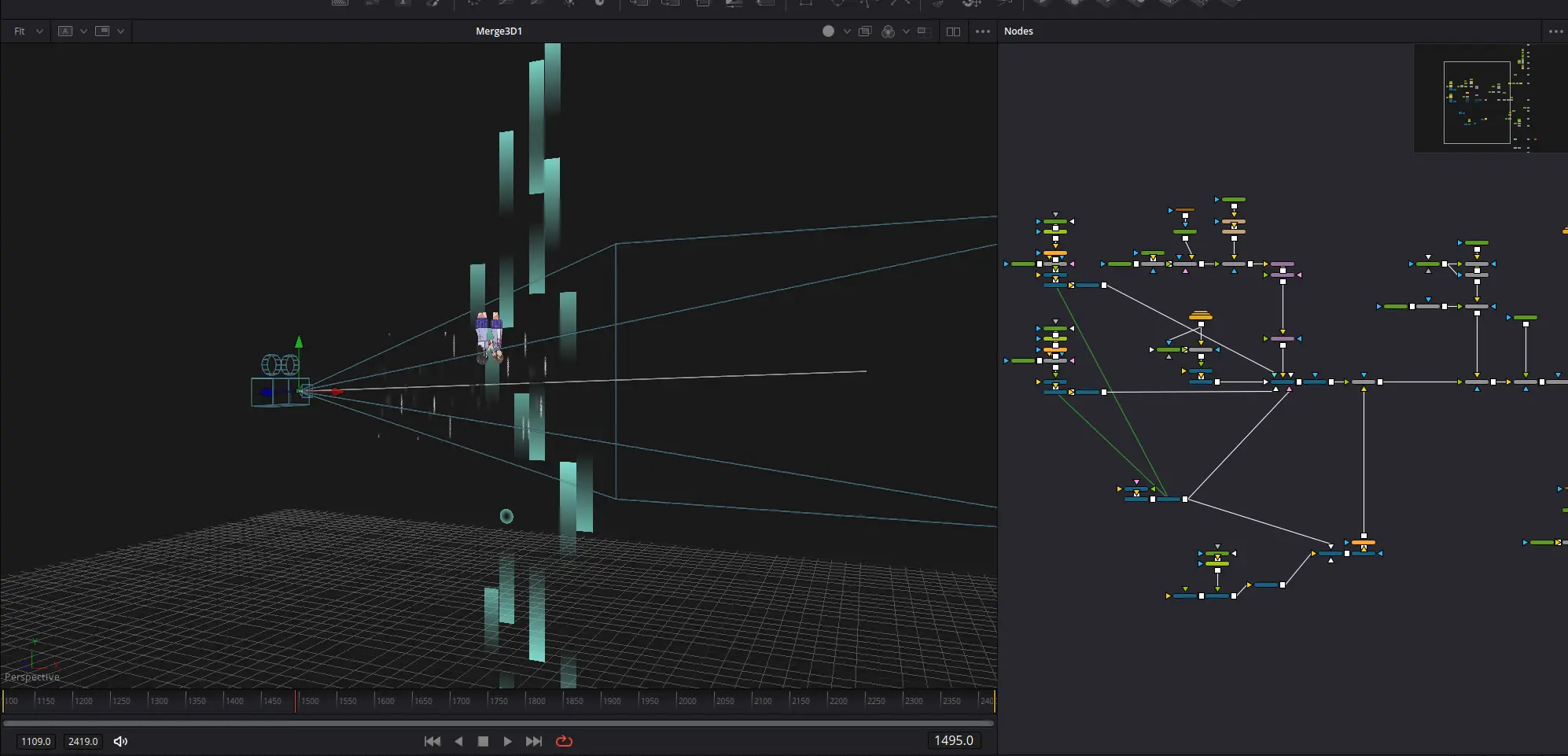This screenshot has height=756, width=1568.
Task: Click the viewer A buffer icon
Action: (65, 31)
